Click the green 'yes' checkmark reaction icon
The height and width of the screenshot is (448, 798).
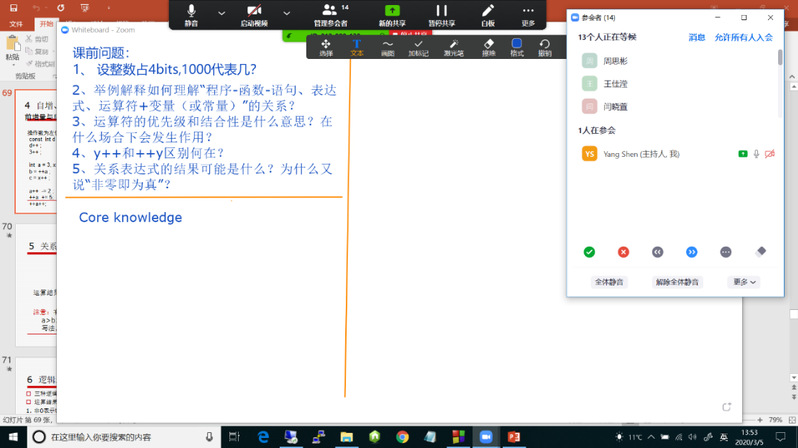589,252
